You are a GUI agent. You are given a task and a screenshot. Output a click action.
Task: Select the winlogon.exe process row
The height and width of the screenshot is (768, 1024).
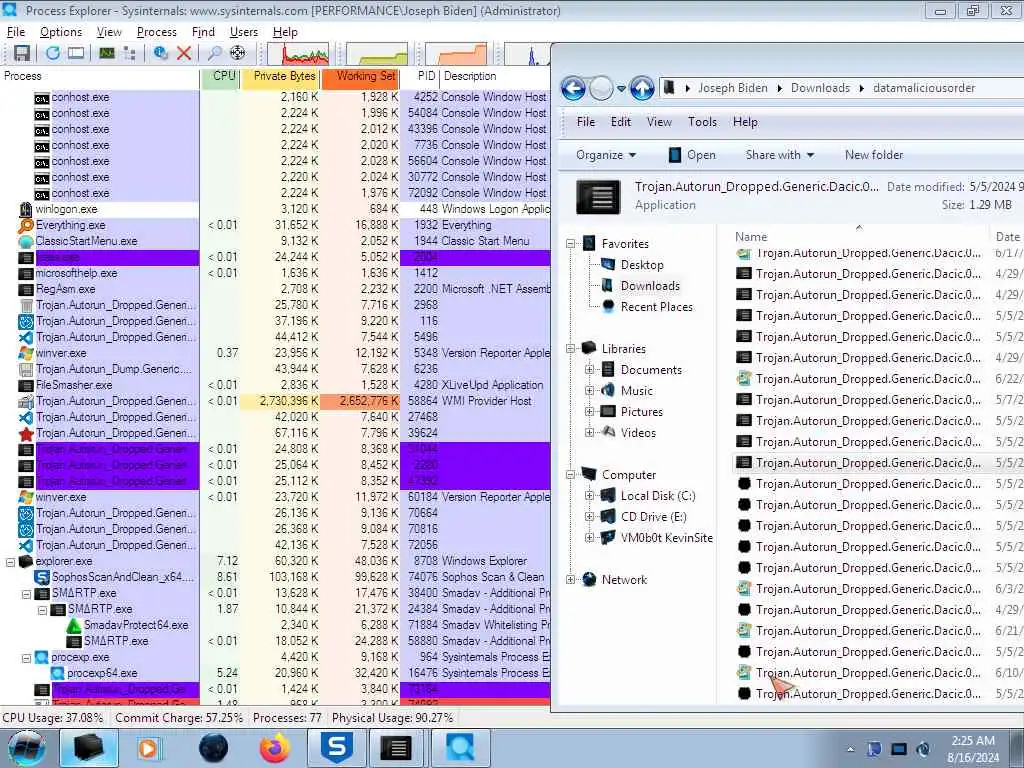point(275,210)
